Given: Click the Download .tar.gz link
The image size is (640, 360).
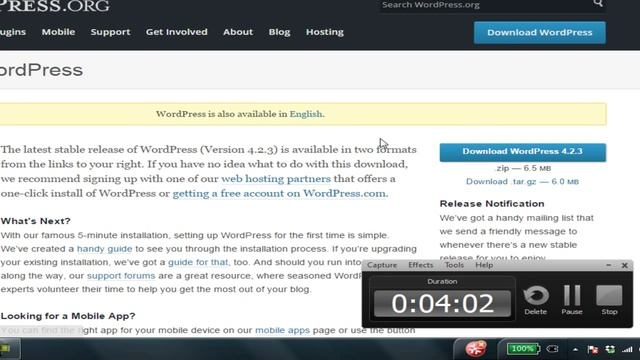Looking at the screenshot, I should (x=522, y=182).
